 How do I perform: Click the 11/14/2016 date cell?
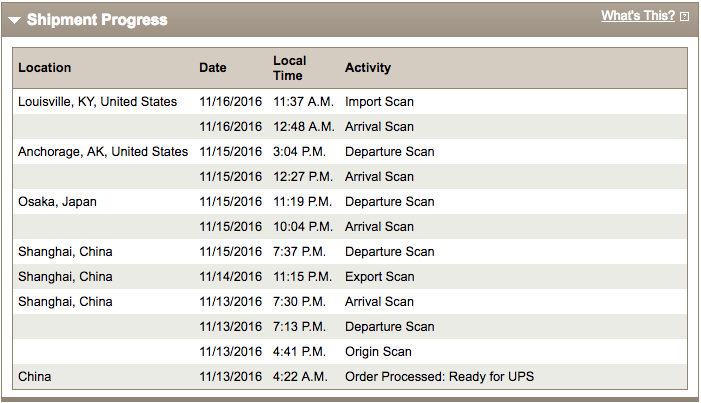click(230, 277)
